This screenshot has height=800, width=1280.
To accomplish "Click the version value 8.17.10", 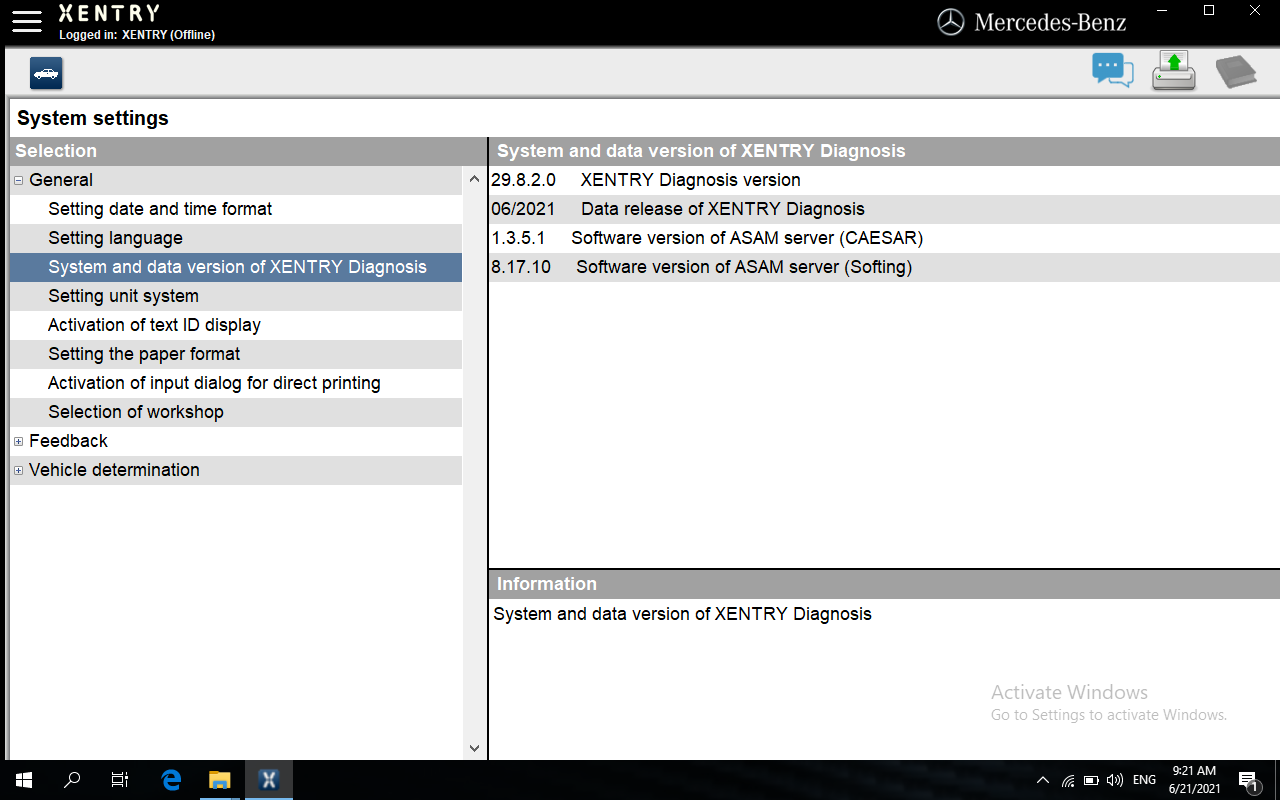I will [x=521, y=267].
